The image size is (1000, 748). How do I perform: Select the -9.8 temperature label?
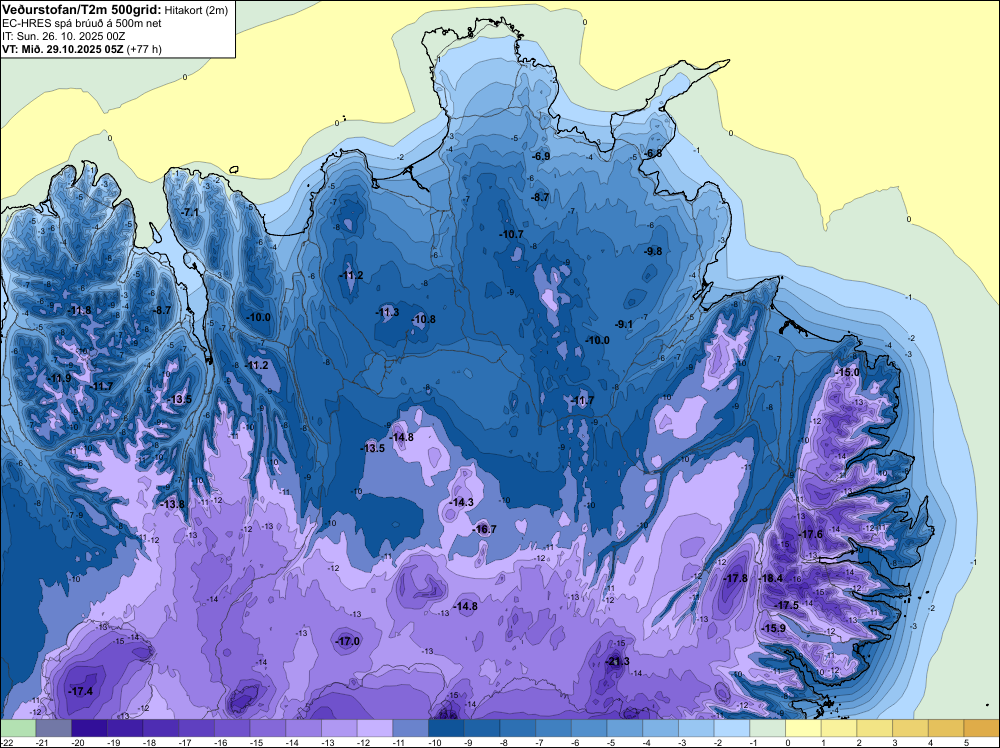654,251
